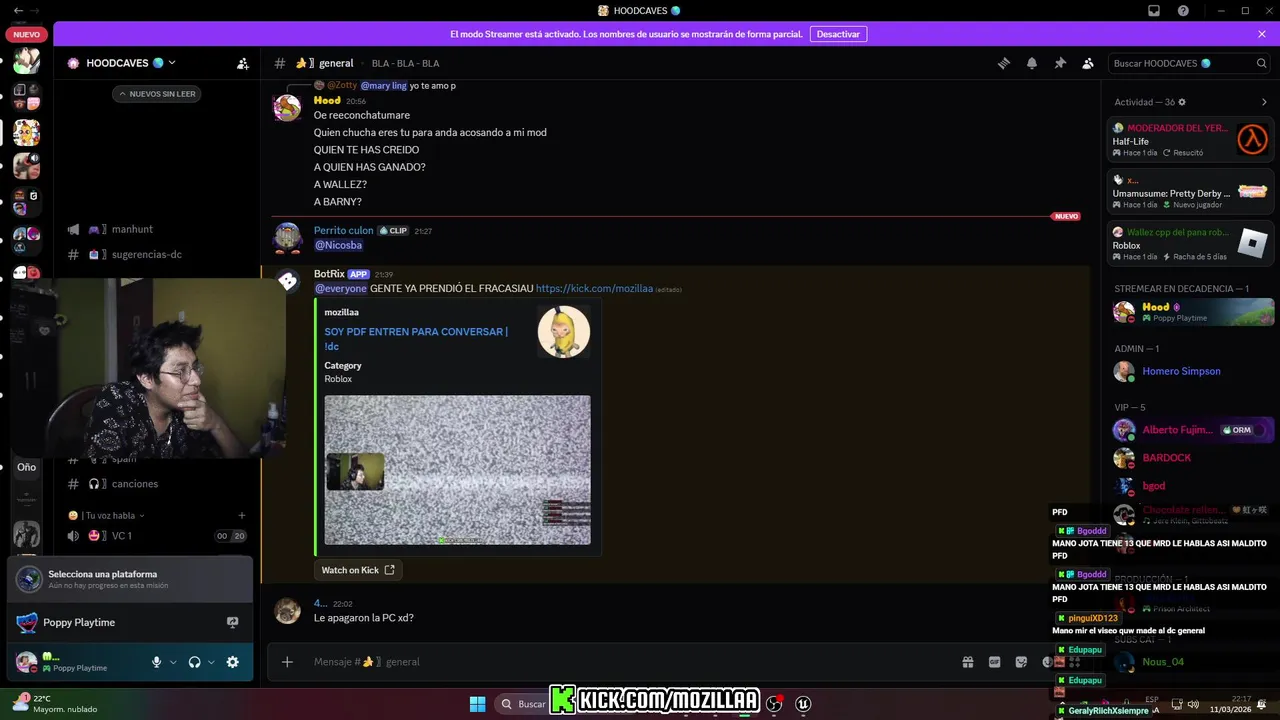Open user settings gear icon
This screenshot has width=1280, height=720.
(233, 662)
